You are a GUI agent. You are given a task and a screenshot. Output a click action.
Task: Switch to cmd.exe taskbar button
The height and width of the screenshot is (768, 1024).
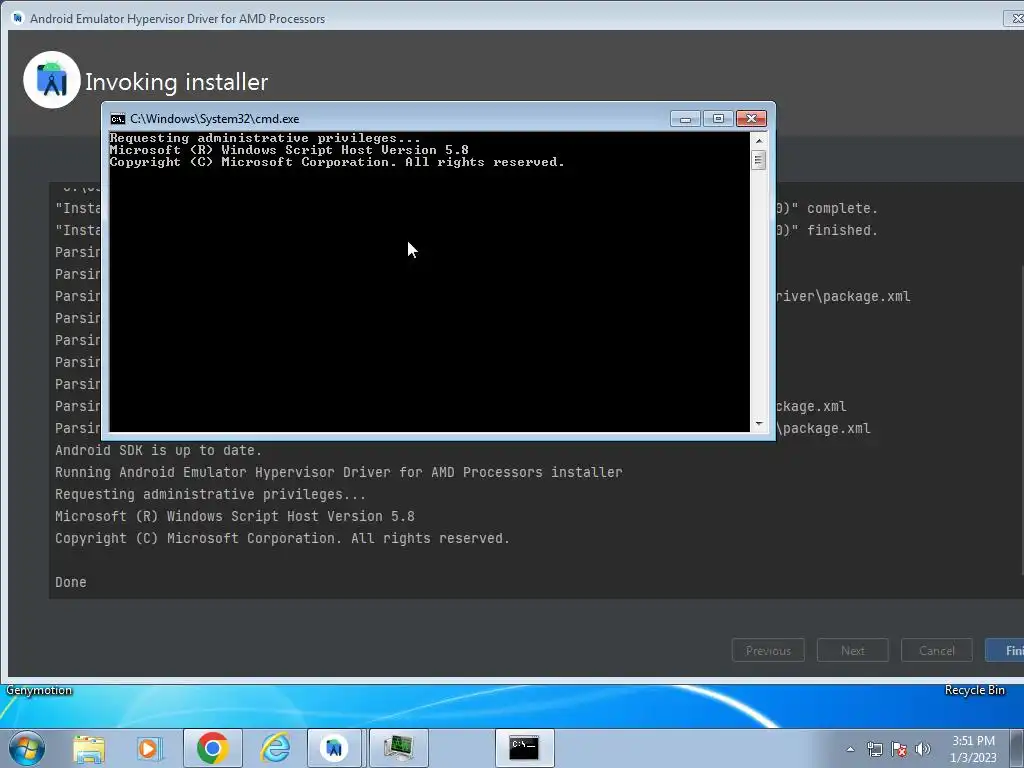(524, 748)
